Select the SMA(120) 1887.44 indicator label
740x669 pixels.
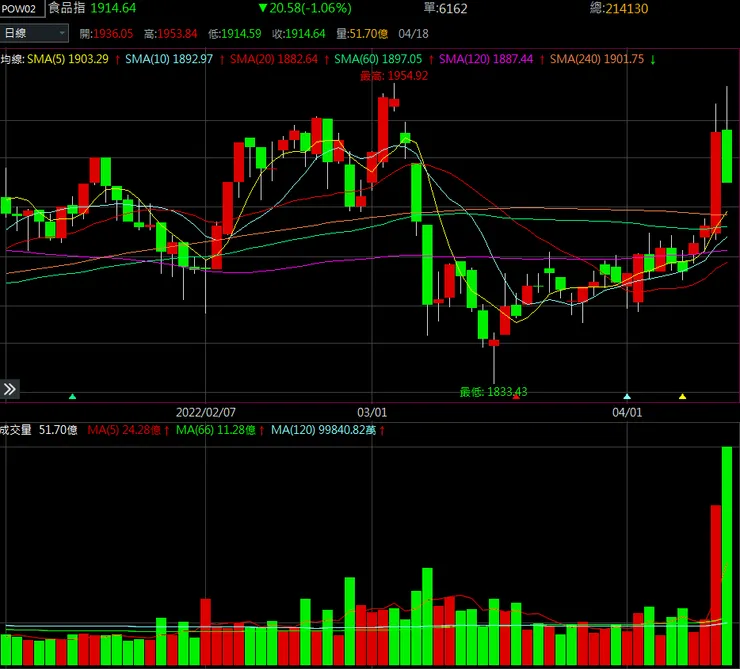pos(486,59)
